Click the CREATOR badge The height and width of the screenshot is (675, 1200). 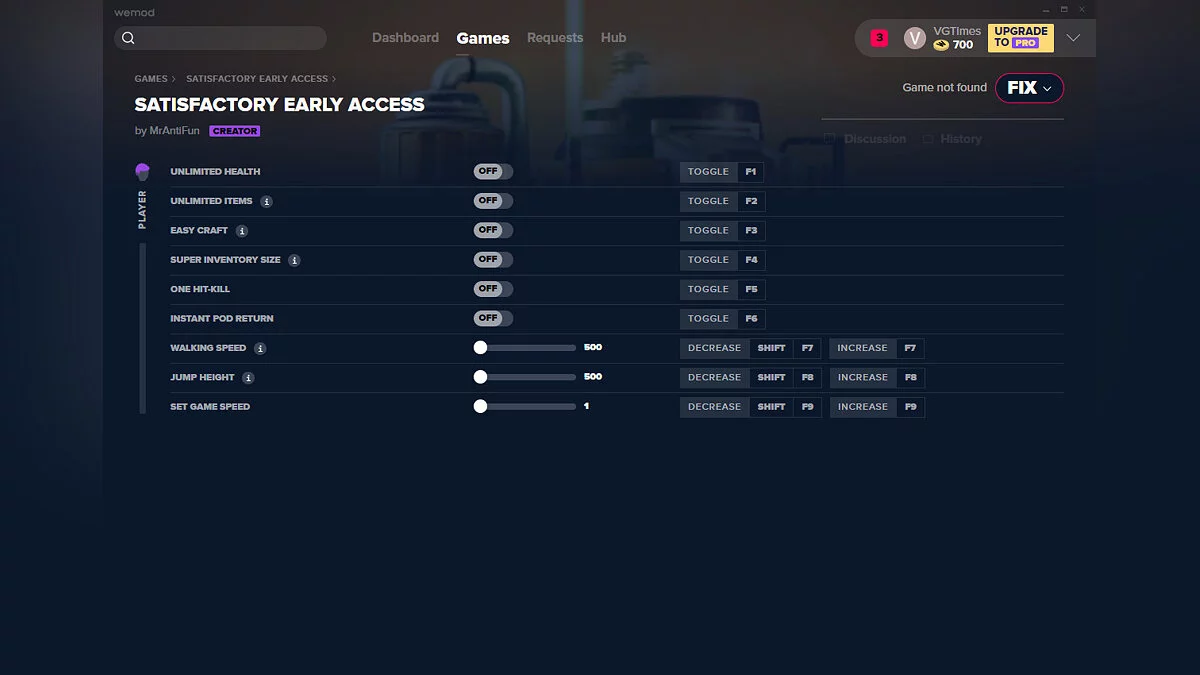[x=235, y=131]
